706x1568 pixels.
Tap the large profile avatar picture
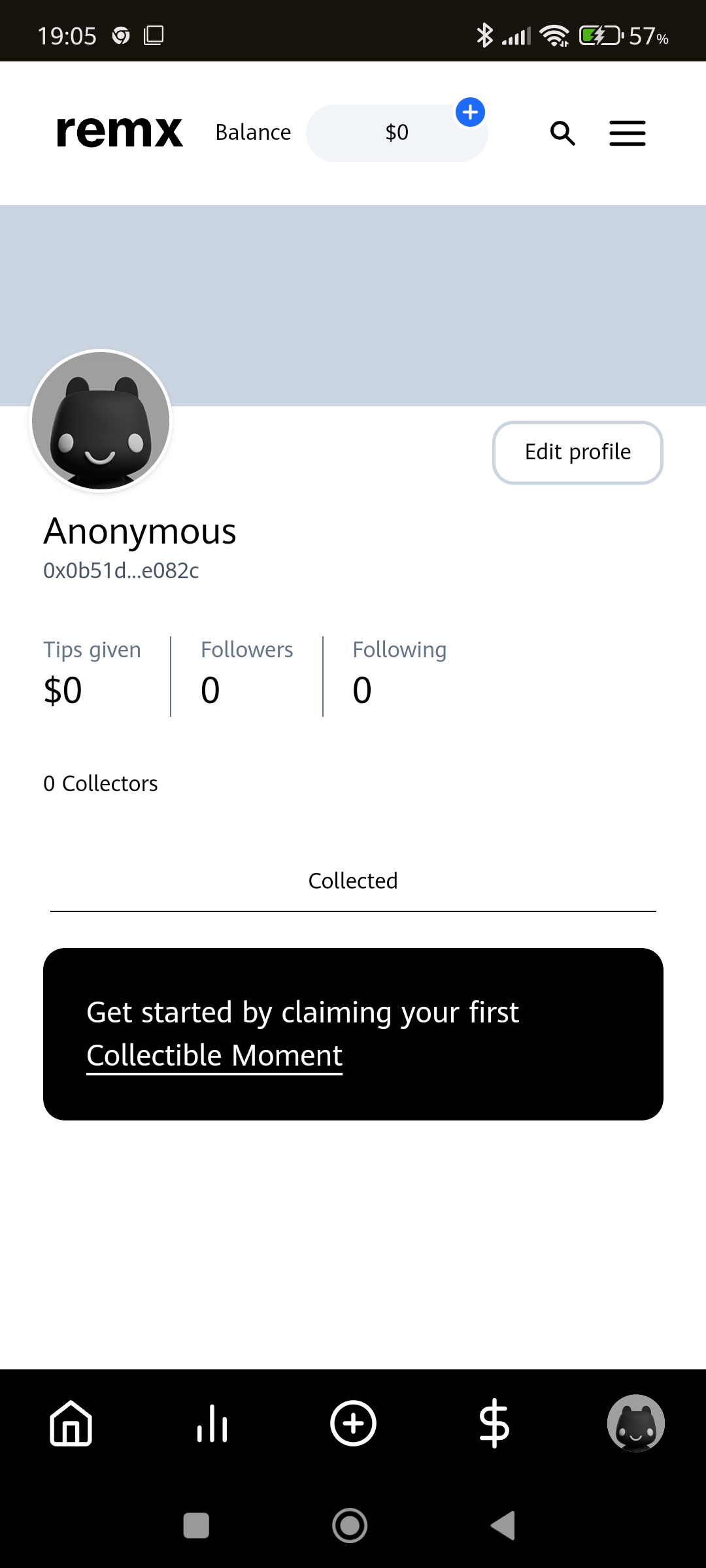point(101,421)
